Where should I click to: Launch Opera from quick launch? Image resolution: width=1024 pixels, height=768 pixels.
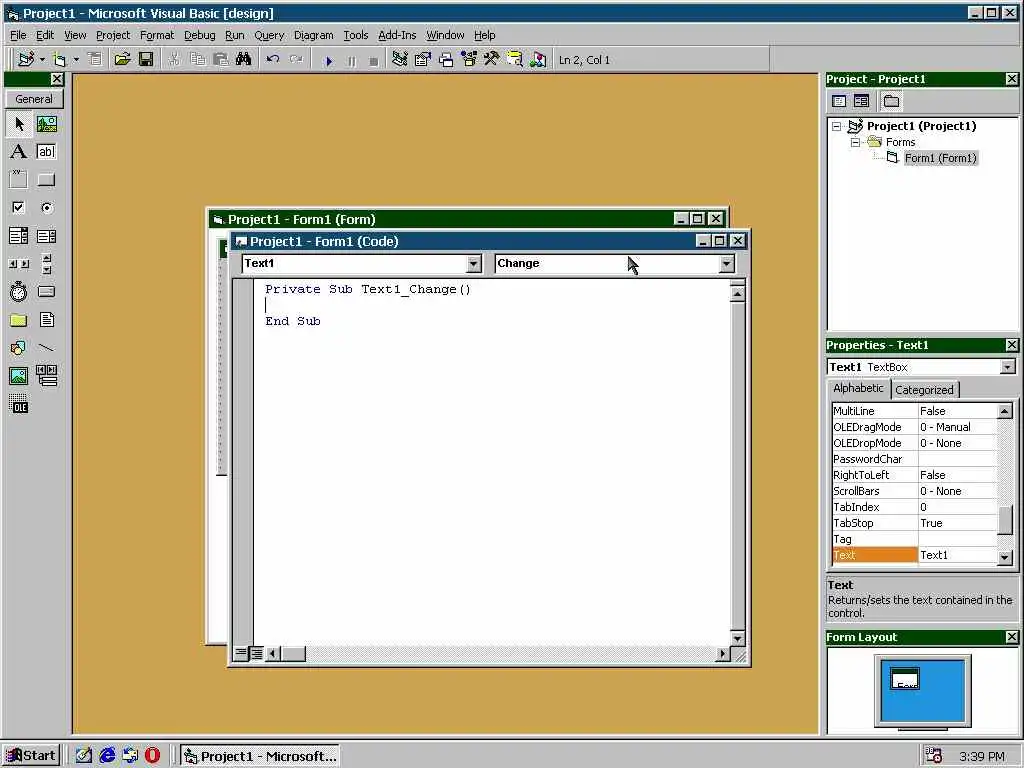tap(152, 756)
